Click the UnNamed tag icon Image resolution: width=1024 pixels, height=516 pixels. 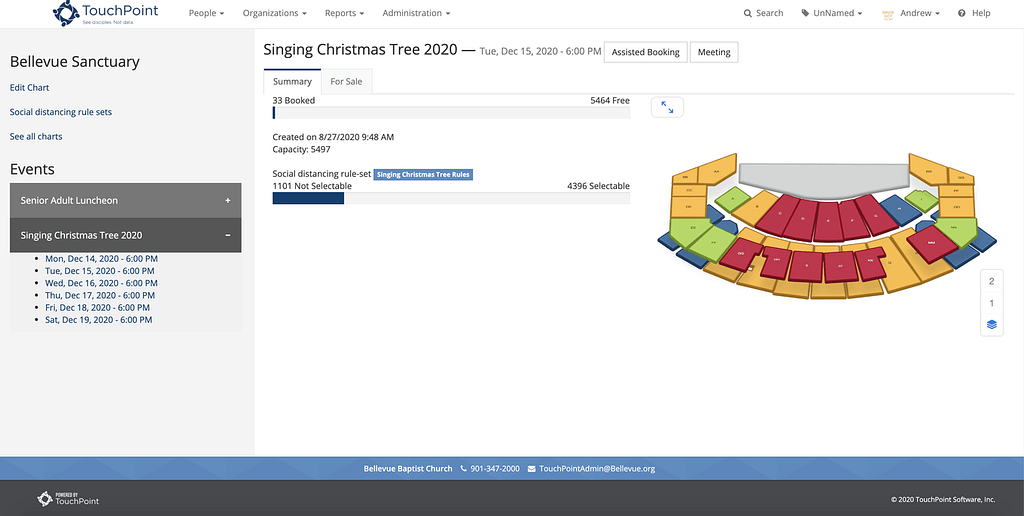(805, 13)
